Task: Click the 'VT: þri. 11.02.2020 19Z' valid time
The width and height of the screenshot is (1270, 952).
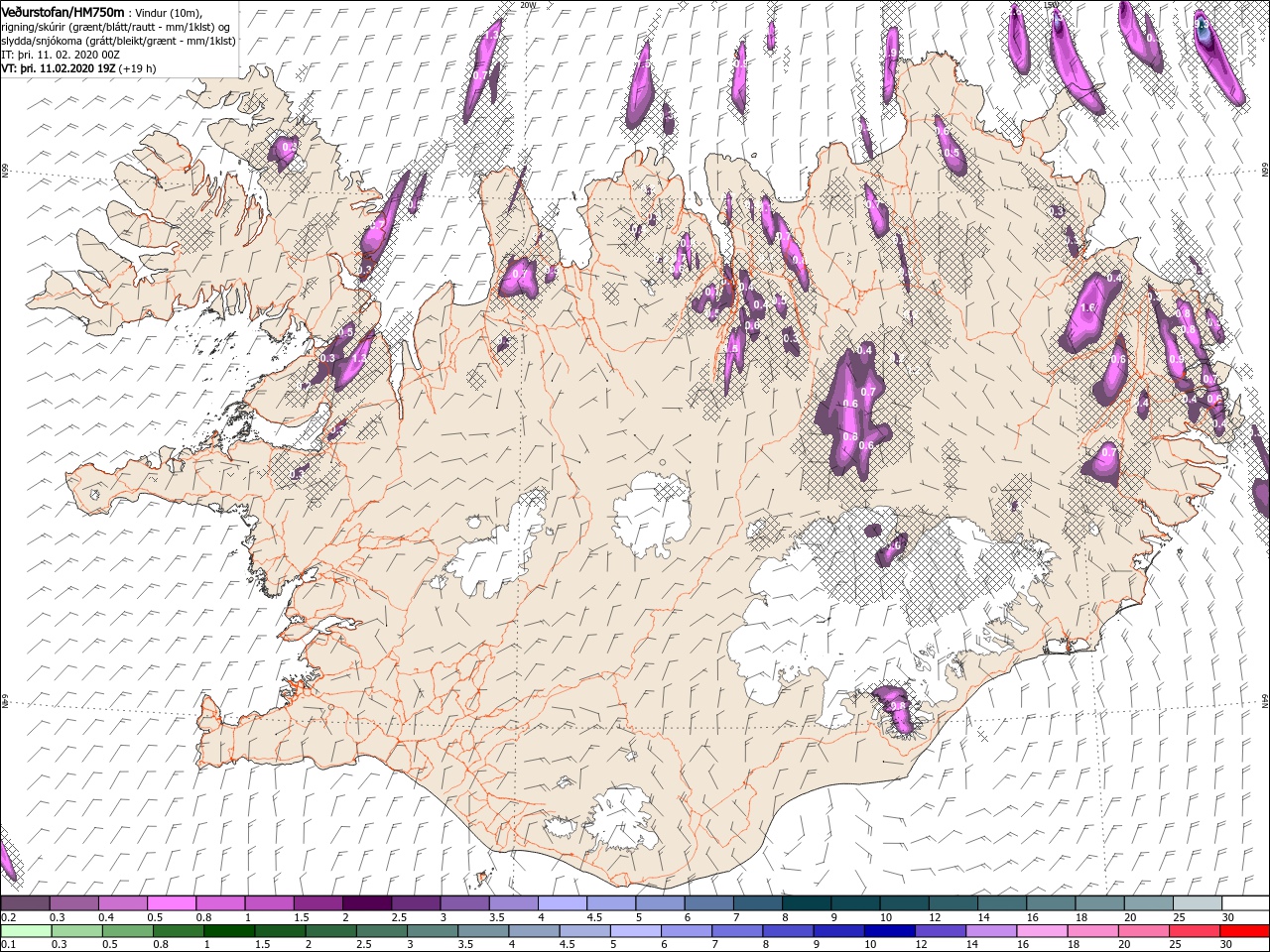Action: (x=59, y=69)
